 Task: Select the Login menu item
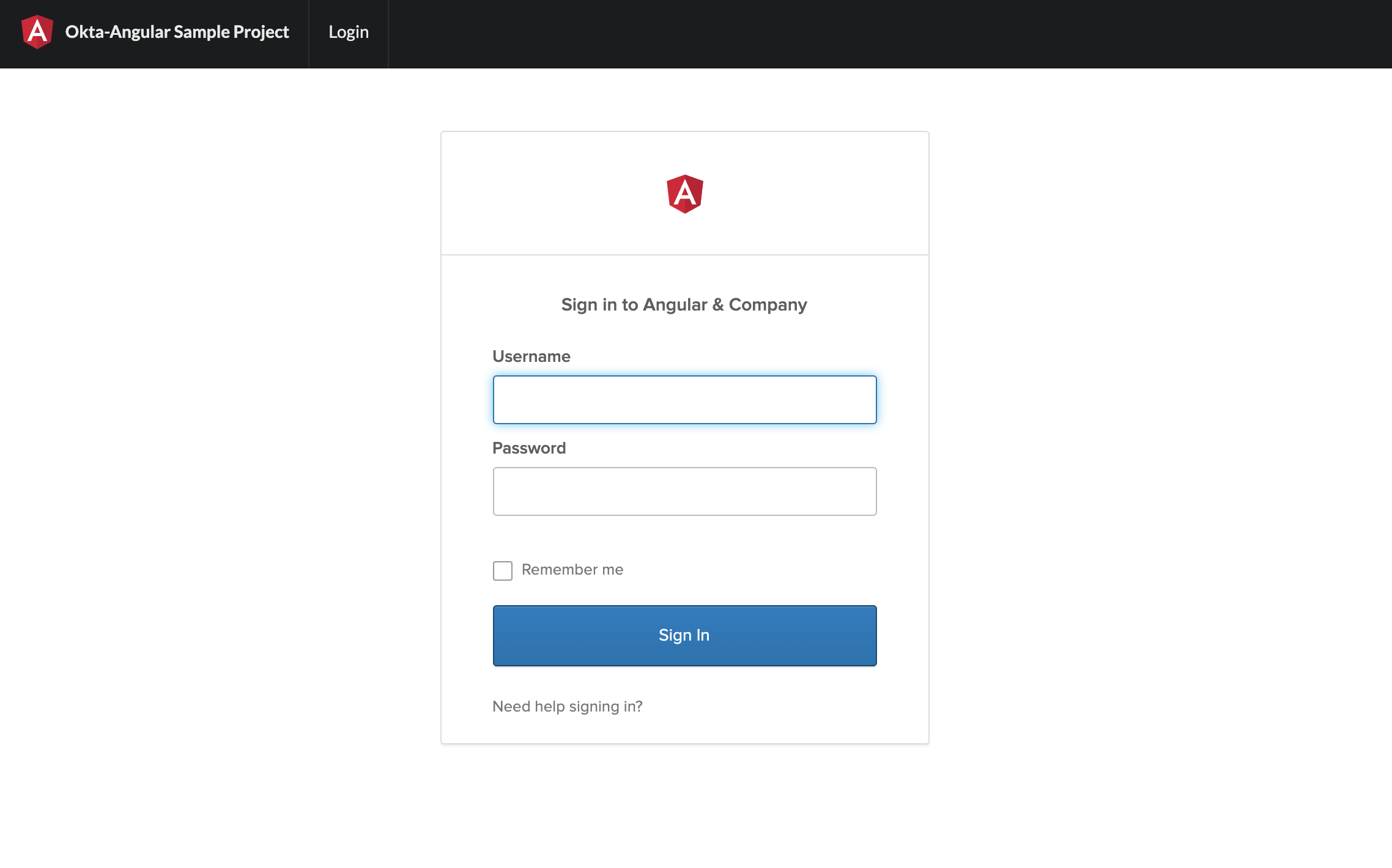click(349, 32)
